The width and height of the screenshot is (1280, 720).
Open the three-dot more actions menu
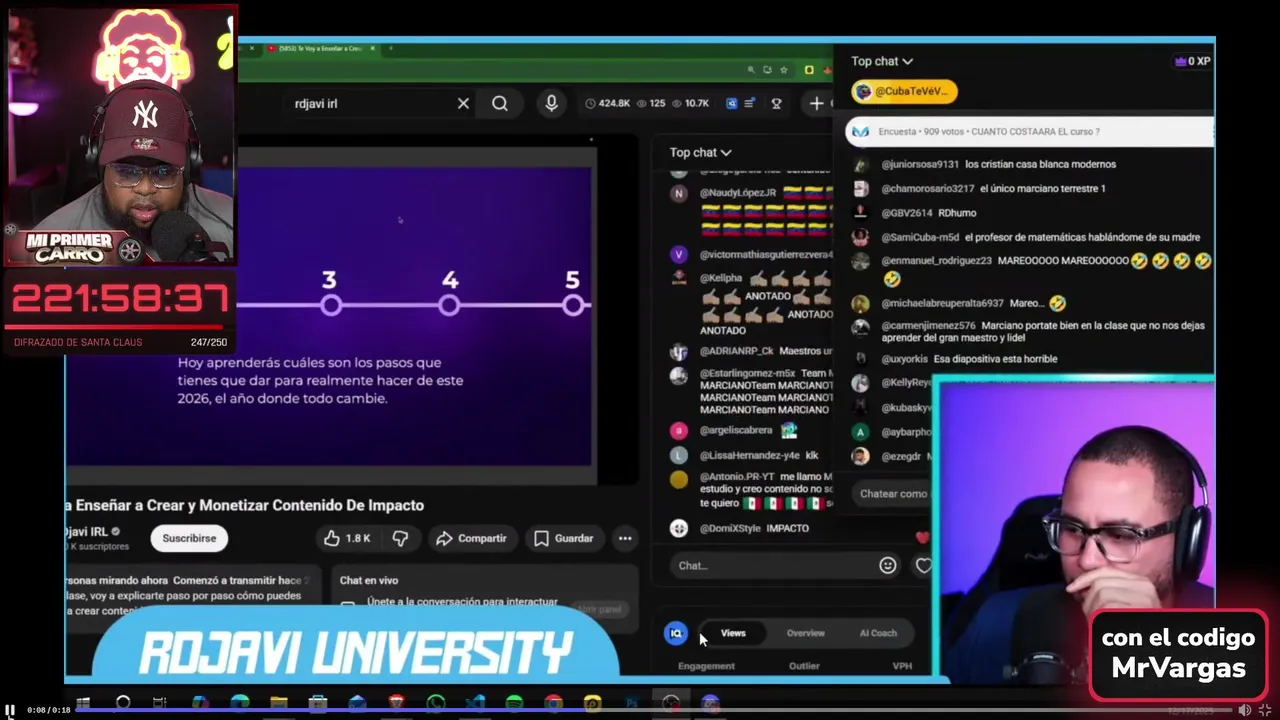coord(625,538)
